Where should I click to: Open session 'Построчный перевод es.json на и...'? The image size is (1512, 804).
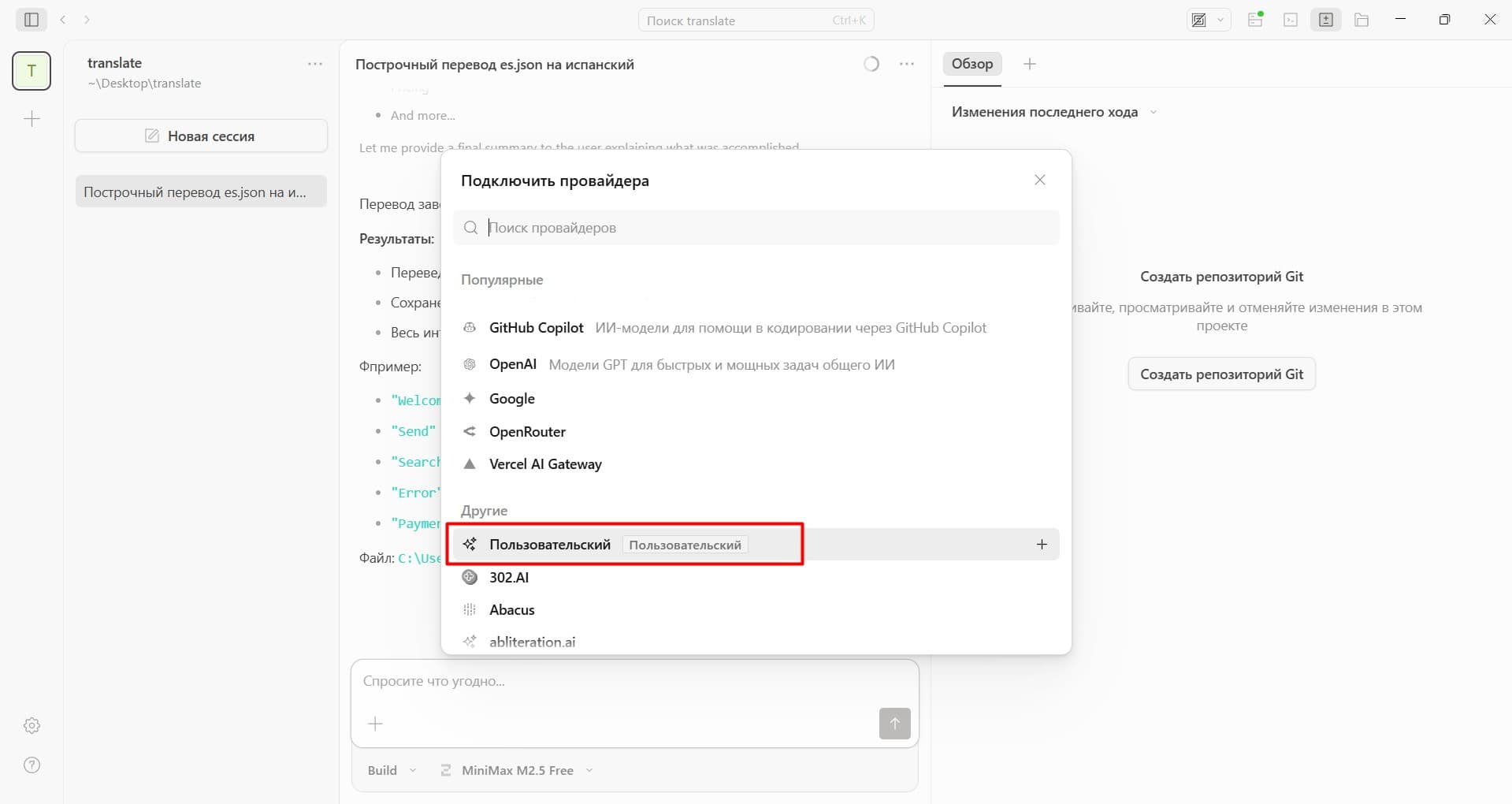[201, 192]
